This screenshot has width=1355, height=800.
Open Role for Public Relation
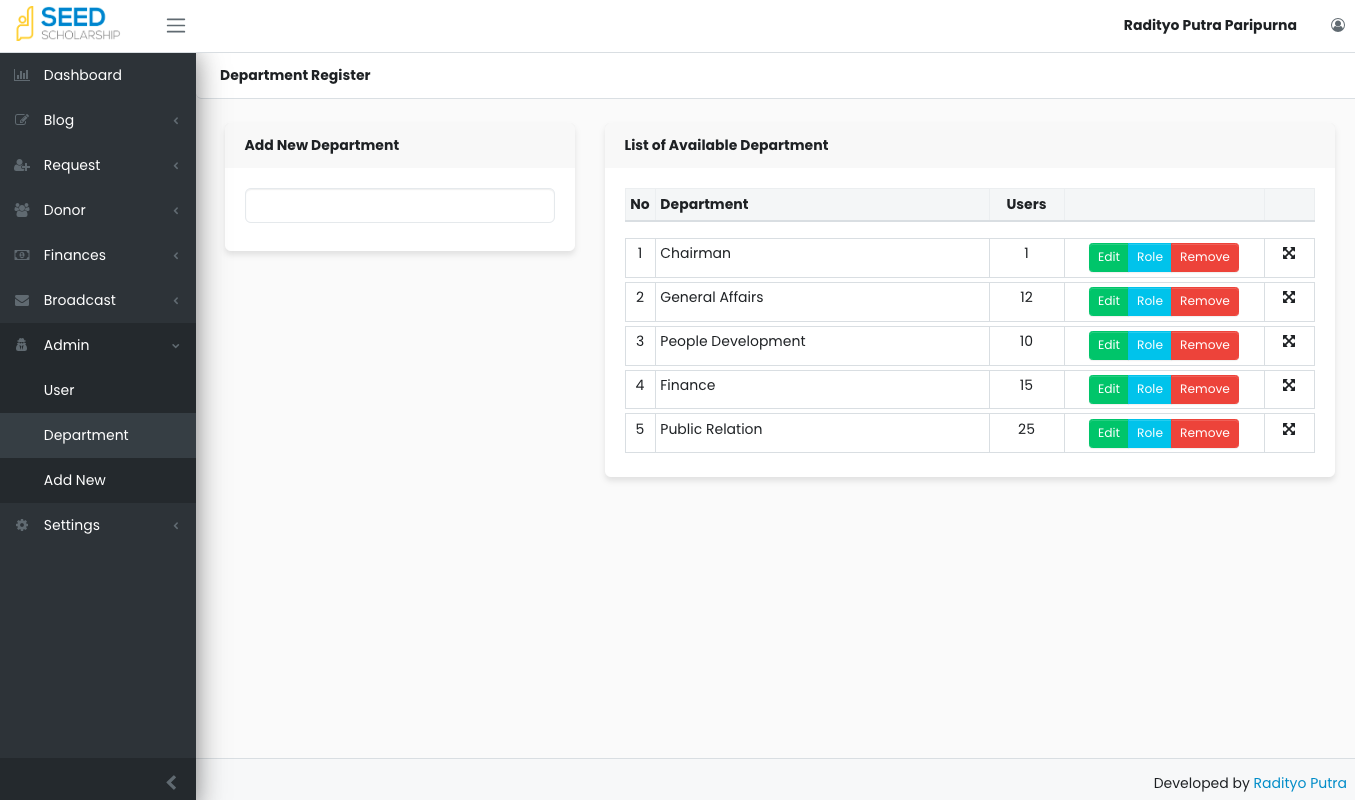1149,433
